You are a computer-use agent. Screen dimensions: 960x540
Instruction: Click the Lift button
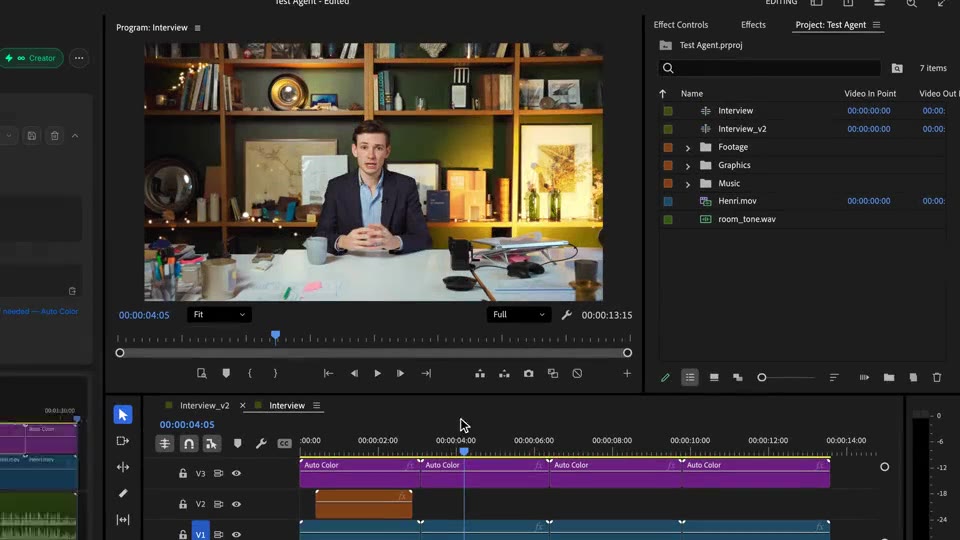pos(480,373)
